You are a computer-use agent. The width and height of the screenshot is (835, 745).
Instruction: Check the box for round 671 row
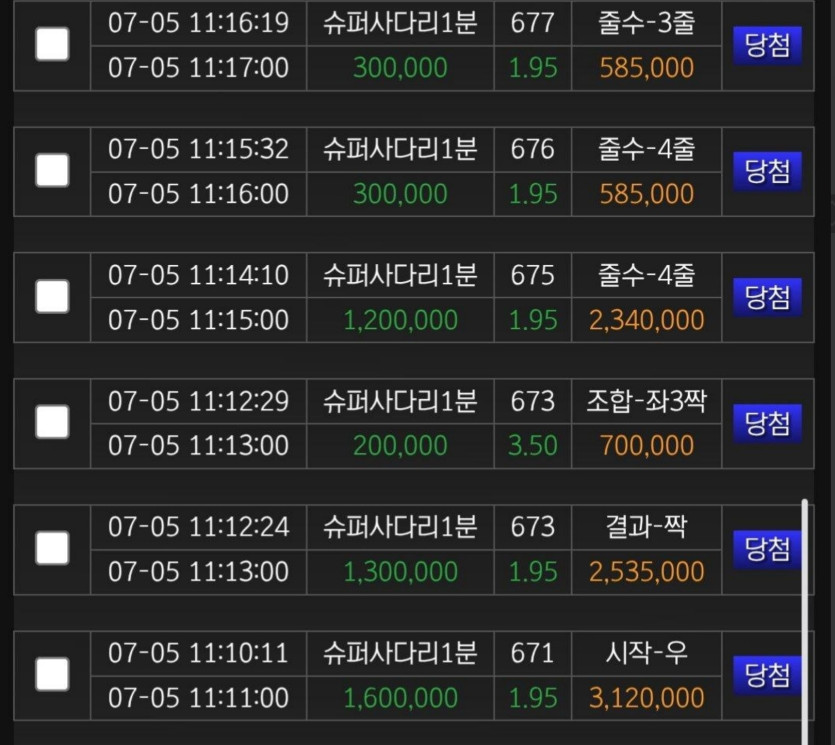(52, 675)
